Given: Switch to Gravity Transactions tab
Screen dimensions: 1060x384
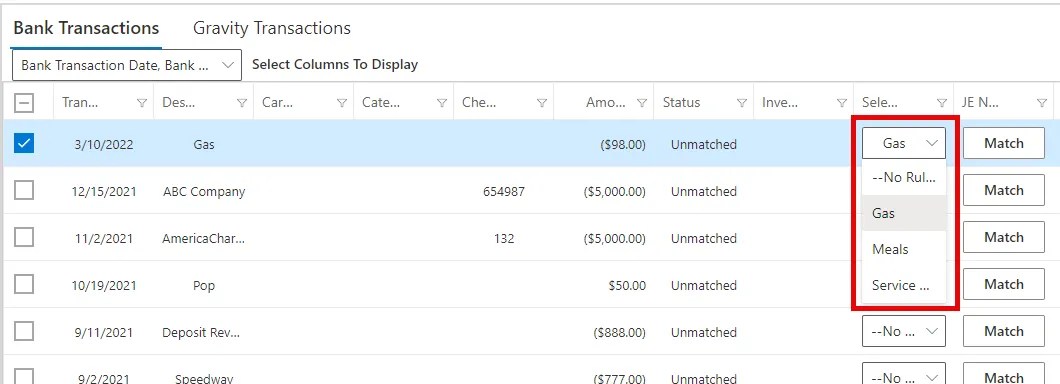Looking at the screenshot, I should [x=272, y=28].
